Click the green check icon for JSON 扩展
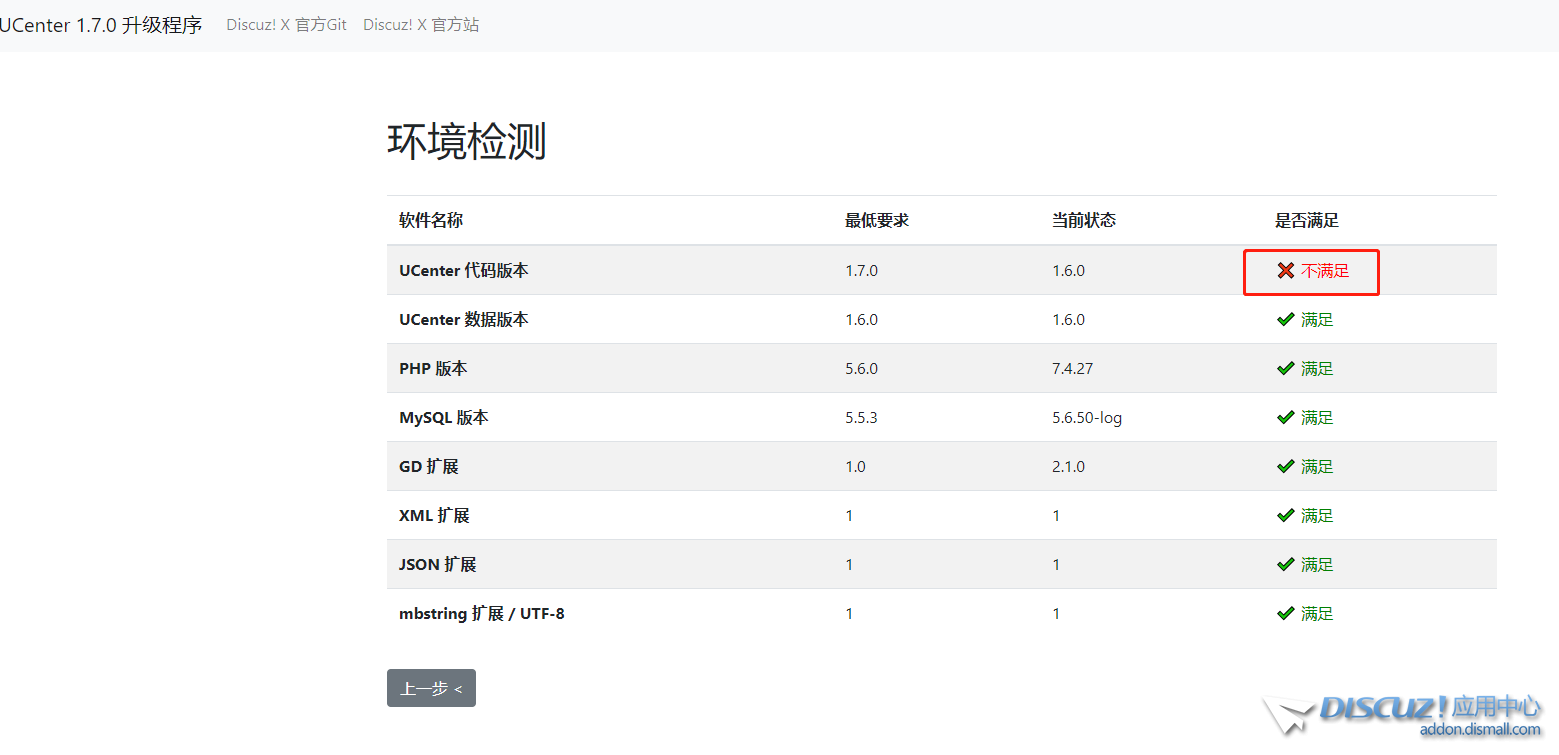Image resolution: width=1559 pixels, height=755 pixels. point(1285,564)
